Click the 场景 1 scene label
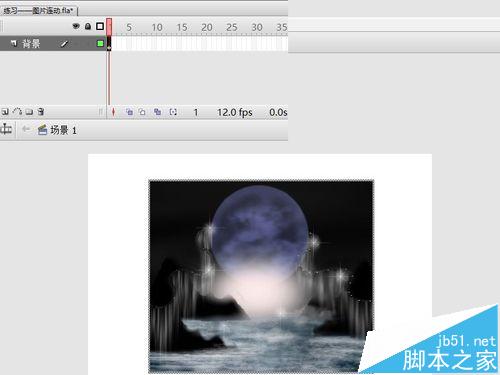Image resolution: width=500 pixels, height=375 pixels. pos(63,130)
